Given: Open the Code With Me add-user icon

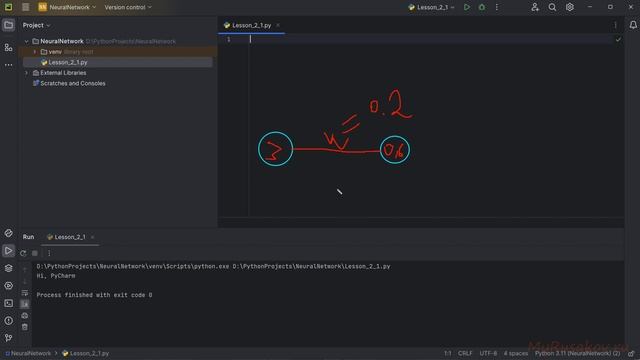Looking at the screenshot, I should (x=535, y=7).
